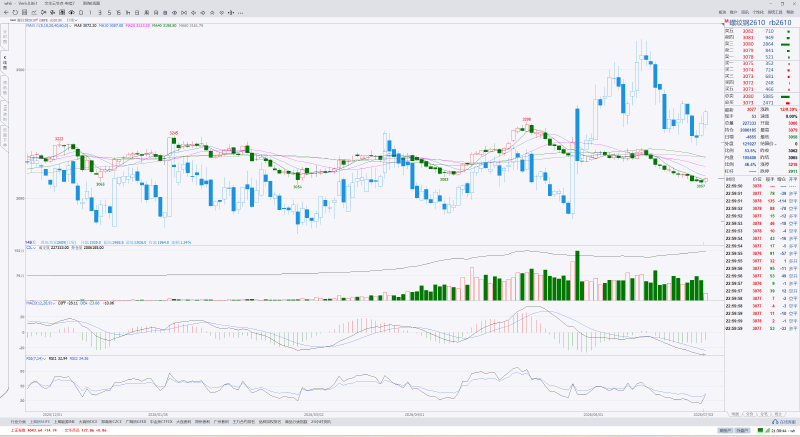Open the 系统工具 menu
This screenshot has height=437, width=800.
tap(775, 12)
